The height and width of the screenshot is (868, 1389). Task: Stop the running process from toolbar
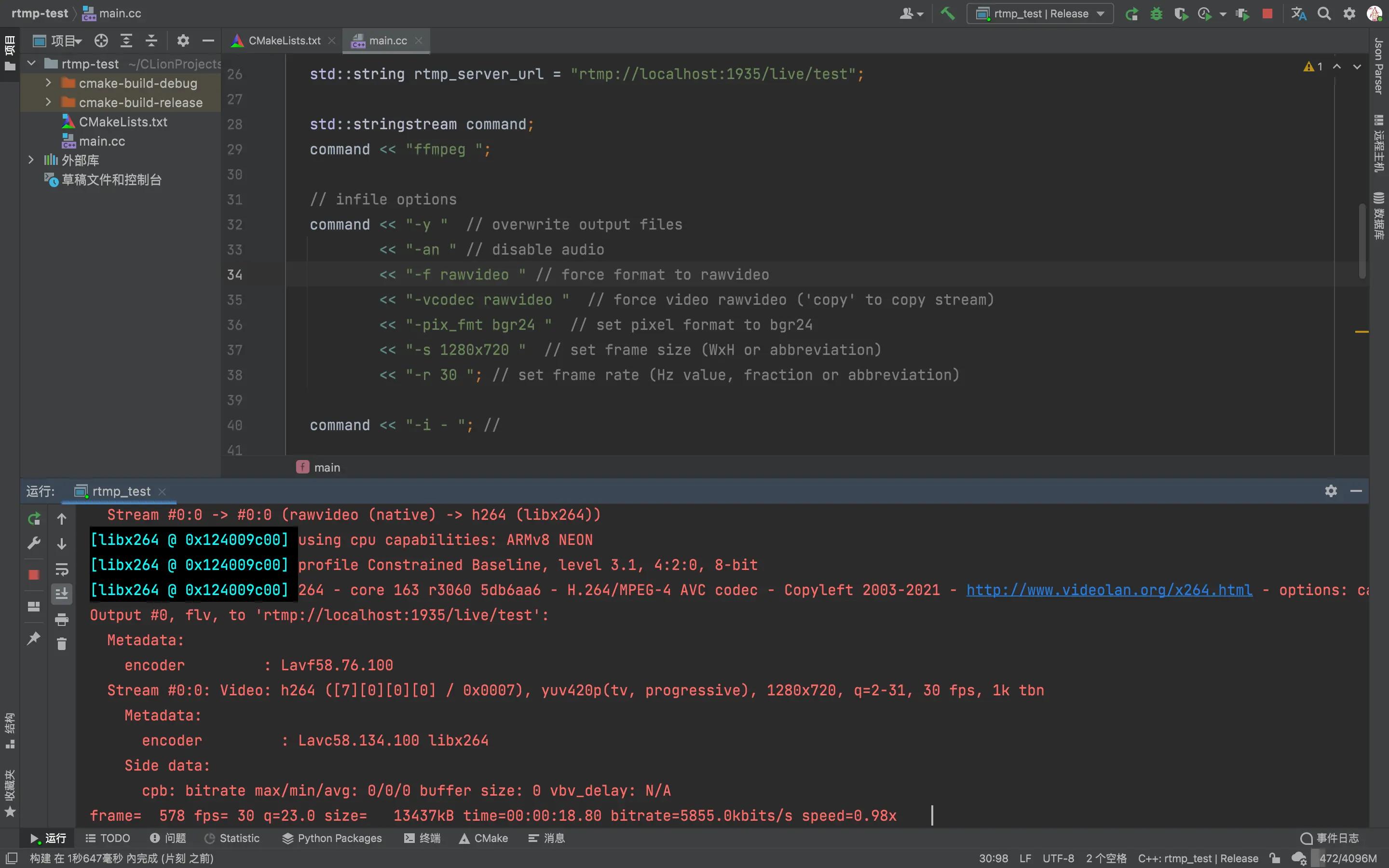[x=1267, y=14]
